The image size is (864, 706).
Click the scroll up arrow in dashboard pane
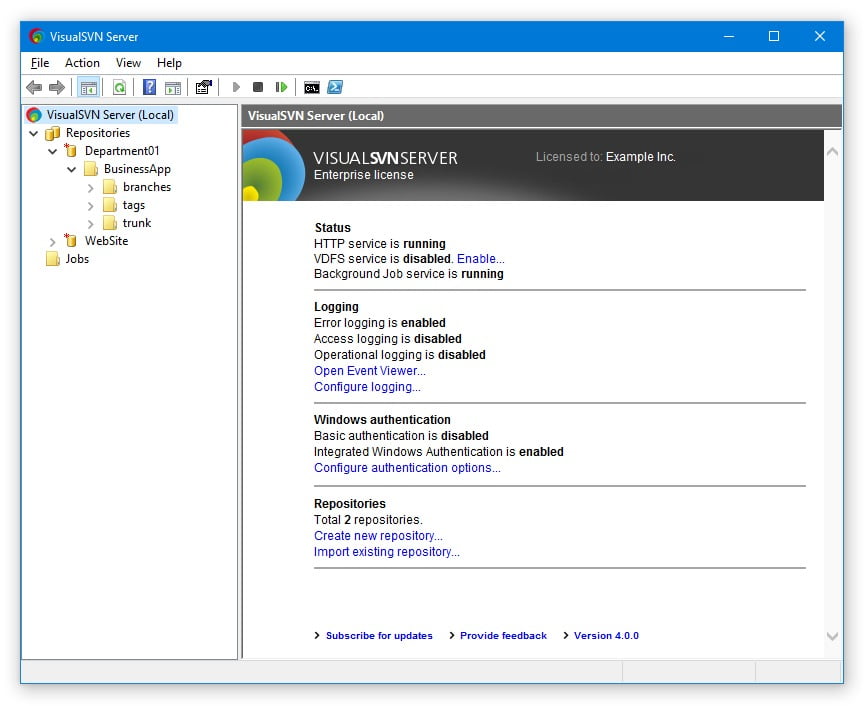click(x=833, y=152)
